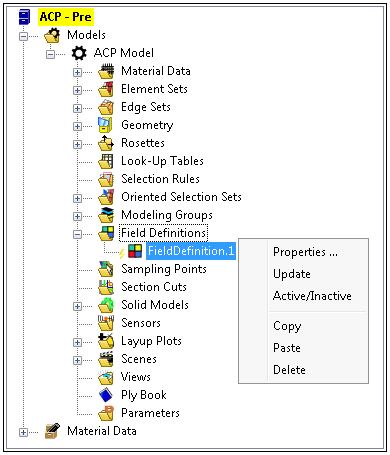Image resolution: width=390 pixels, height=455 pixels.
Task: Select the Views label
Action: 136,377
